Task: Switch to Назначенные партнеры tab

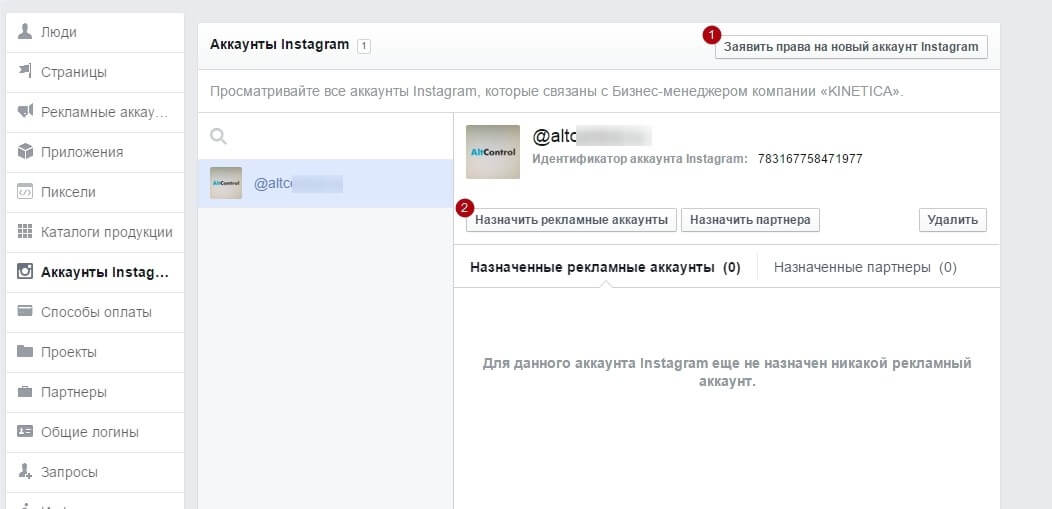Action: point(865,268)
